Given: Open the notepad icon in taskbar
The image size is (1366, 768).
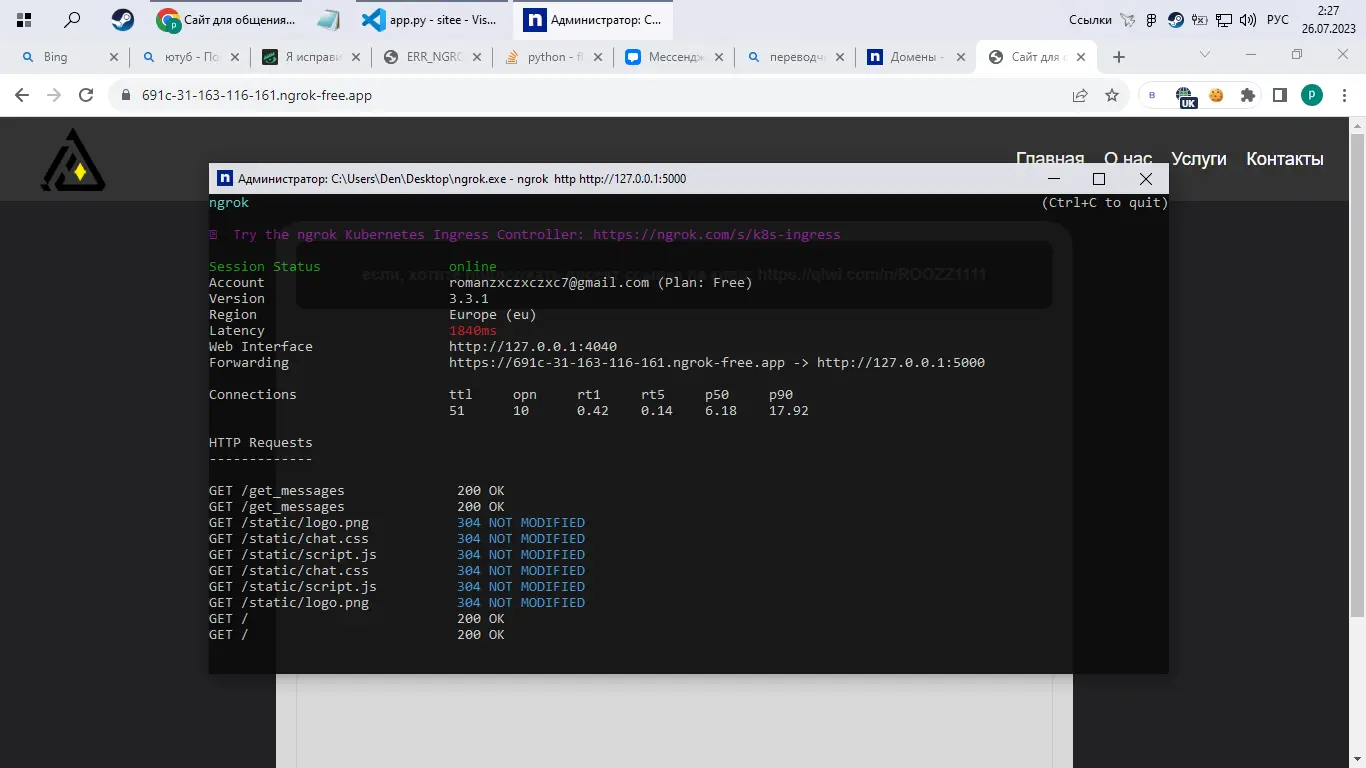Looking at the screenshot, I should (328, 19).
